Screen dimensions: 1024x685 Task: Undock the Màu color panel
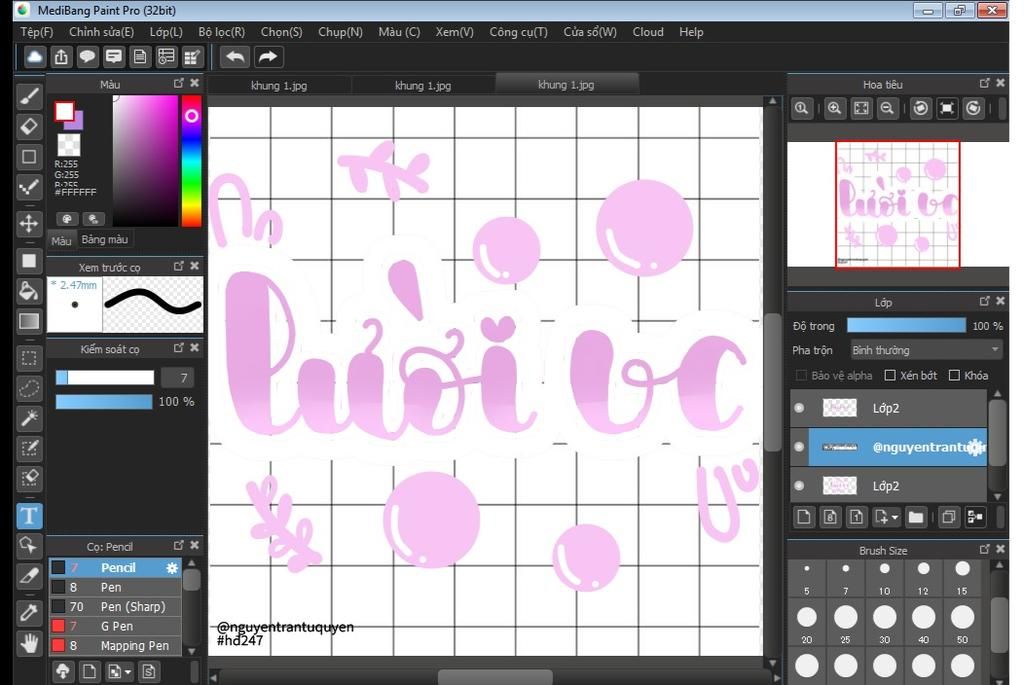[179, 84]
